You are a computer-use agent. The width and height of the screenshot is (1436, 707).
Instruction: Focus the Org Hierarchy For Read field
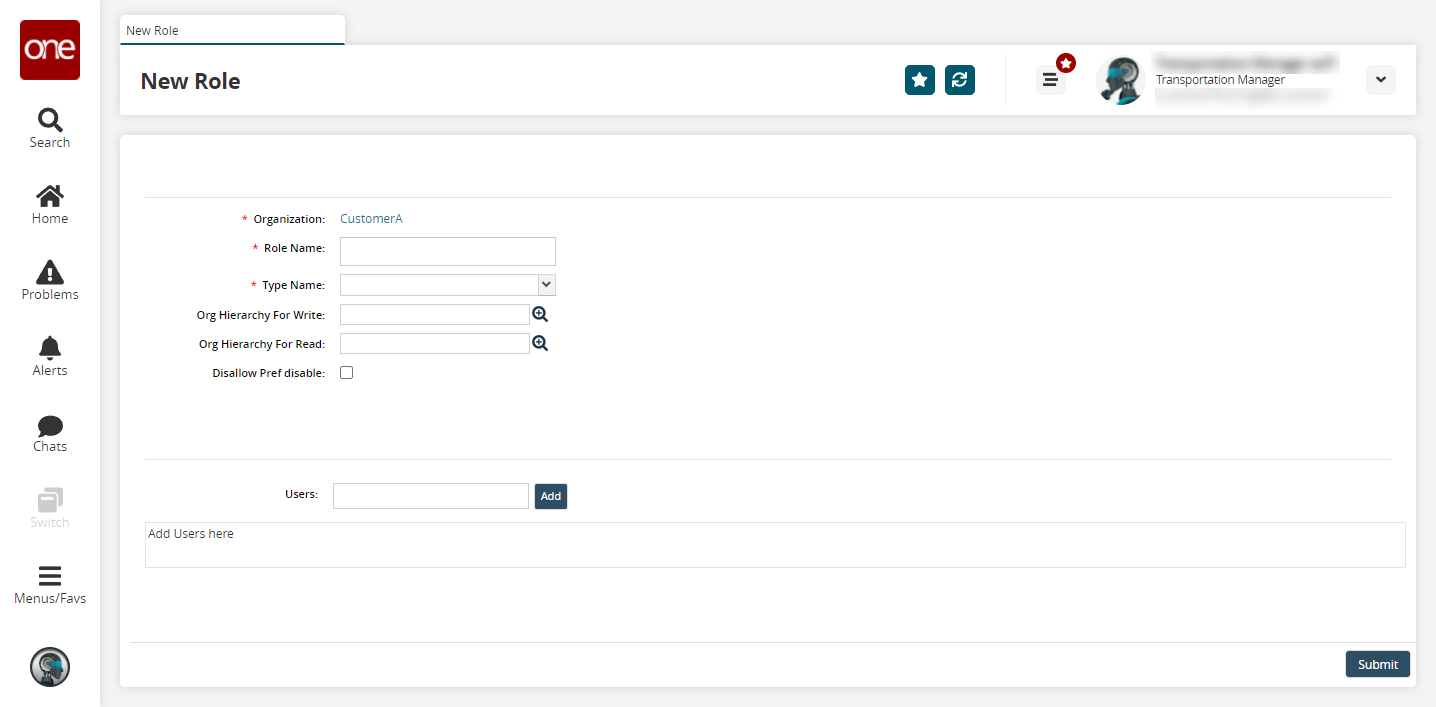pyautogui.click(x=435, y=344)
